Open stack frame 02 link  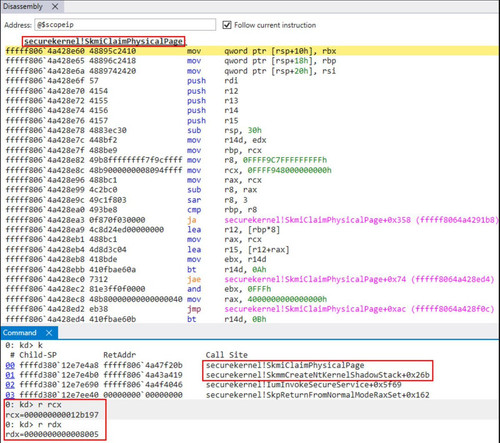click(x=10, y=385)
